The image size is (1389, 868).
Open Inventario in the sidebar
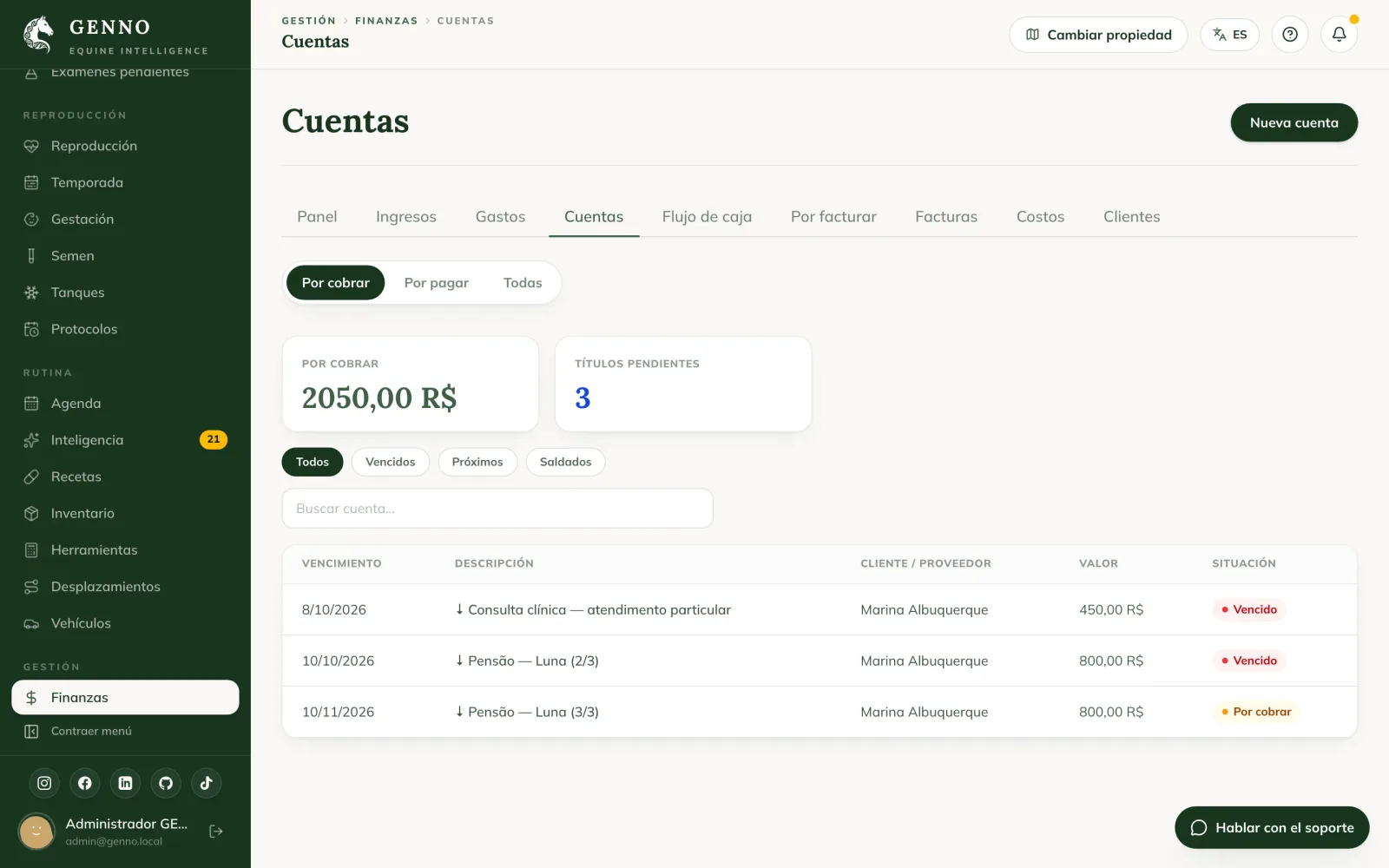tap(125, 513)
